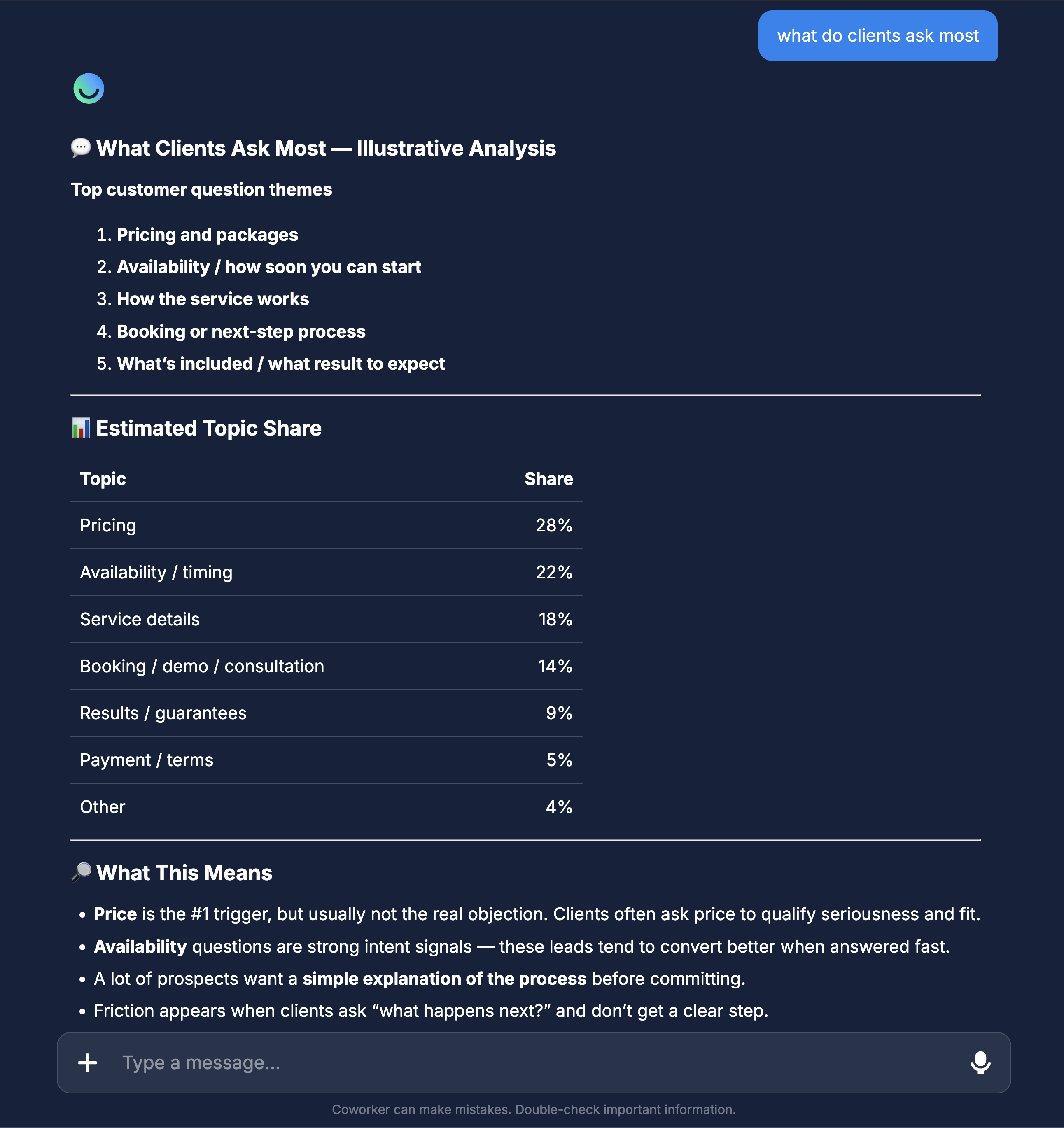Click the Share column header

549,479
